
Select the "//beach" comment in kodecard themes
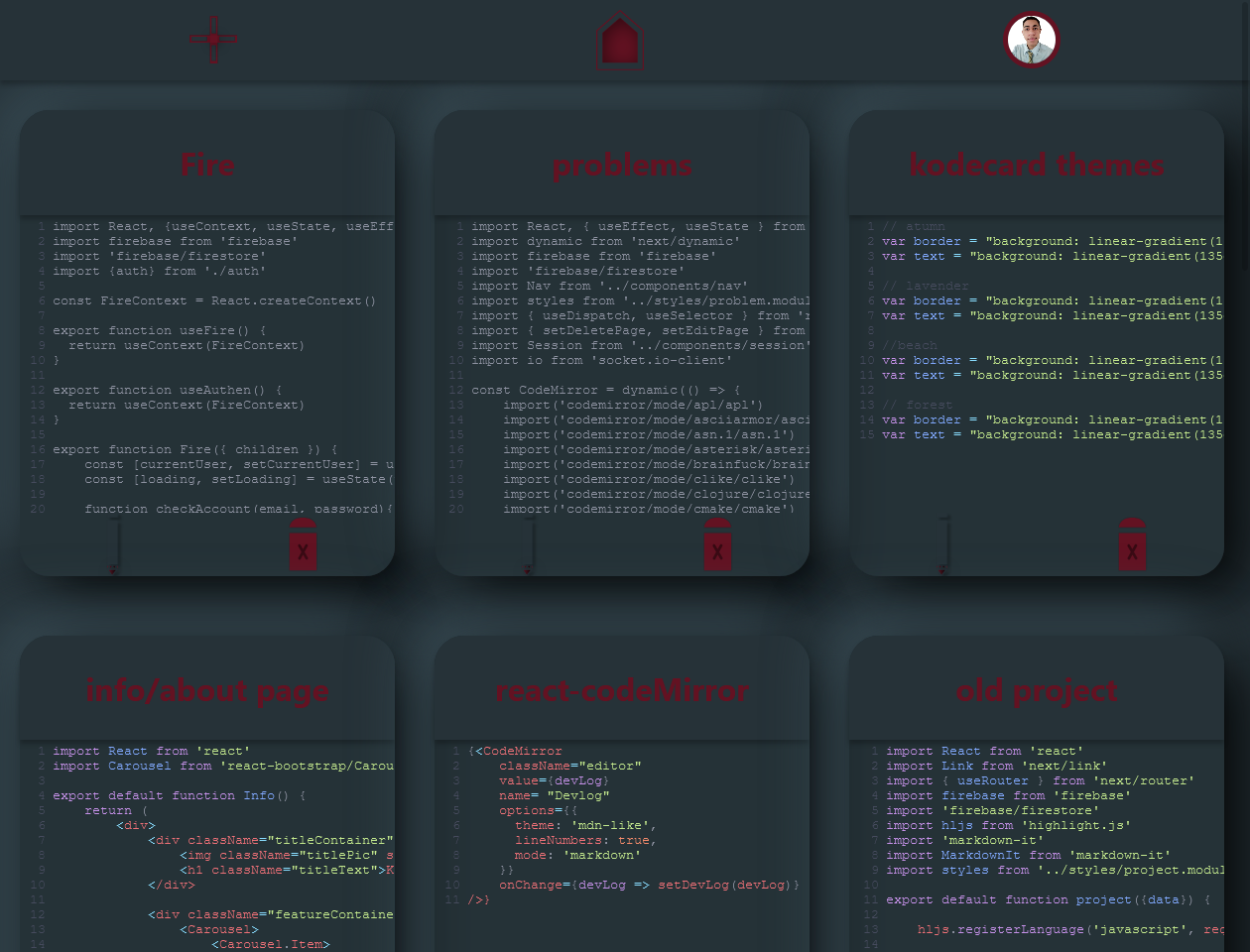[x=910, y=345]
